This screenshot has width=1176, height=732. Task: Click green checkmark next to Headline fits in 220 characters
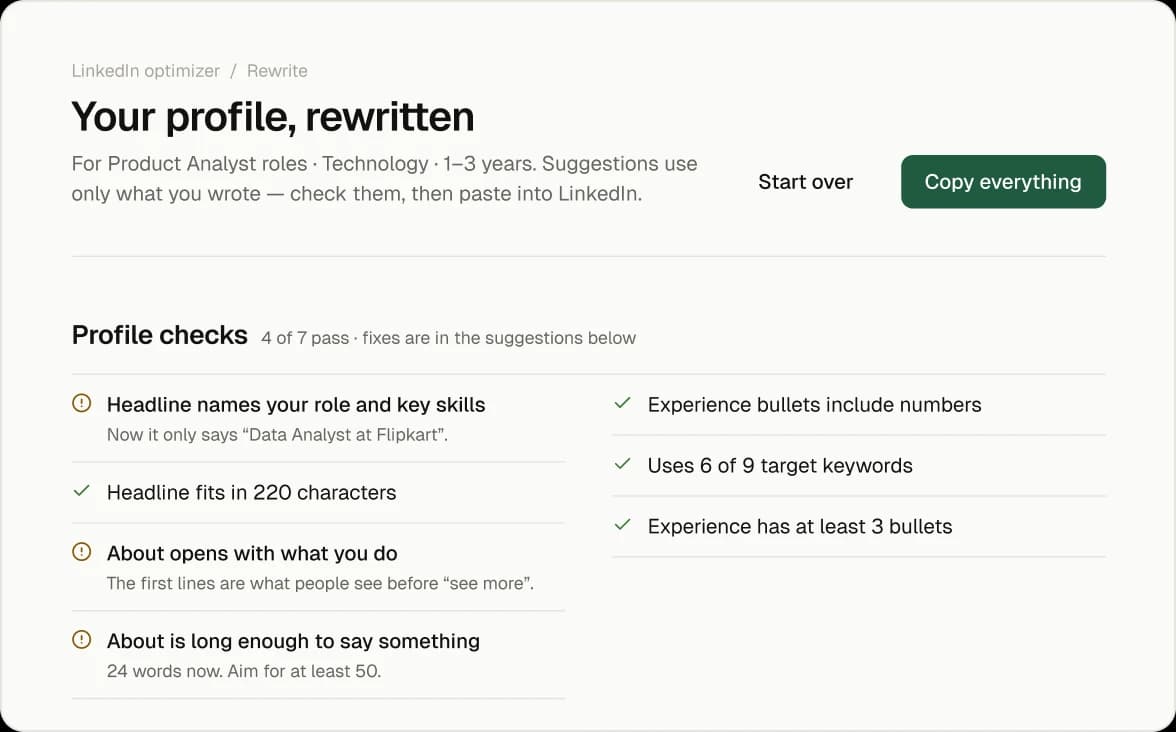[81, 491]
